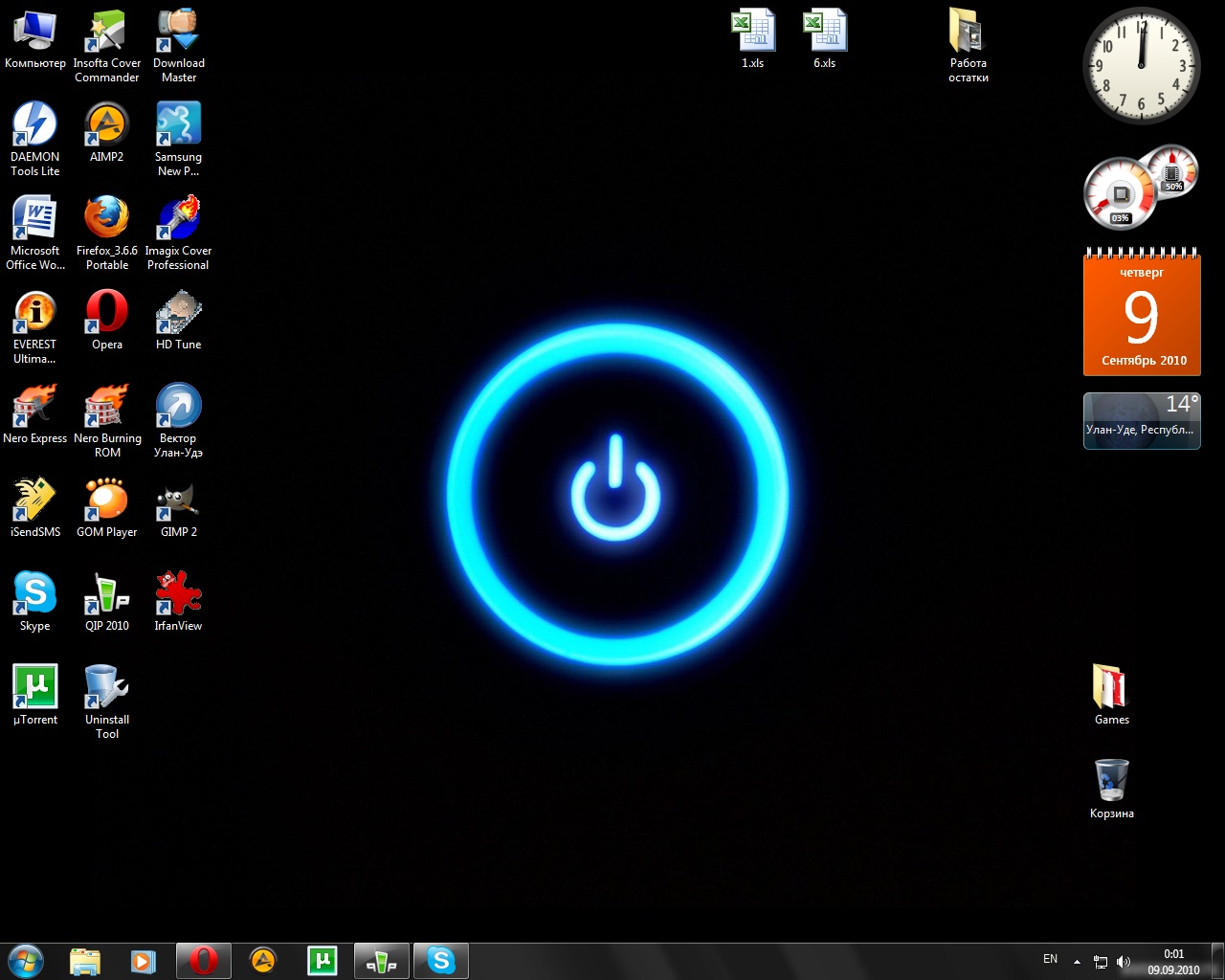
Task: Click the September 9 calendar gadget
Action: click(x=1141, y=313)
